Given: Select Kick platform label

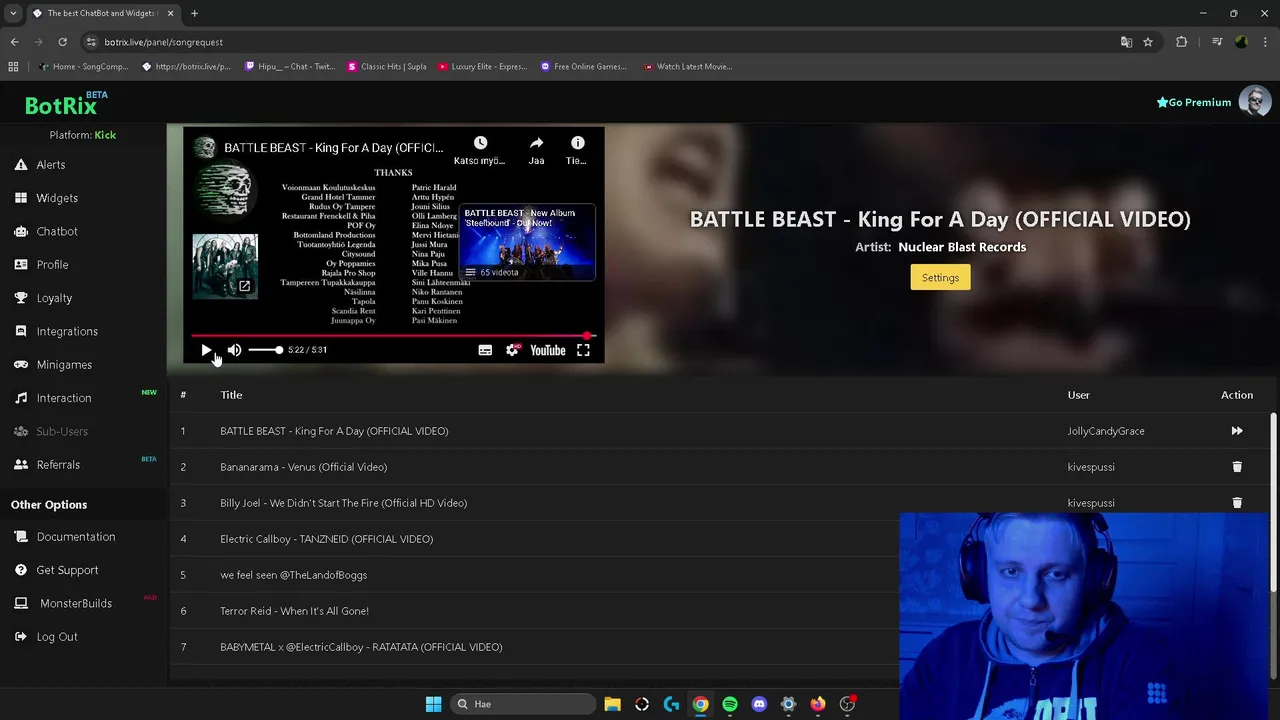Looking at the screenshot, I should (x=105, y=135).
